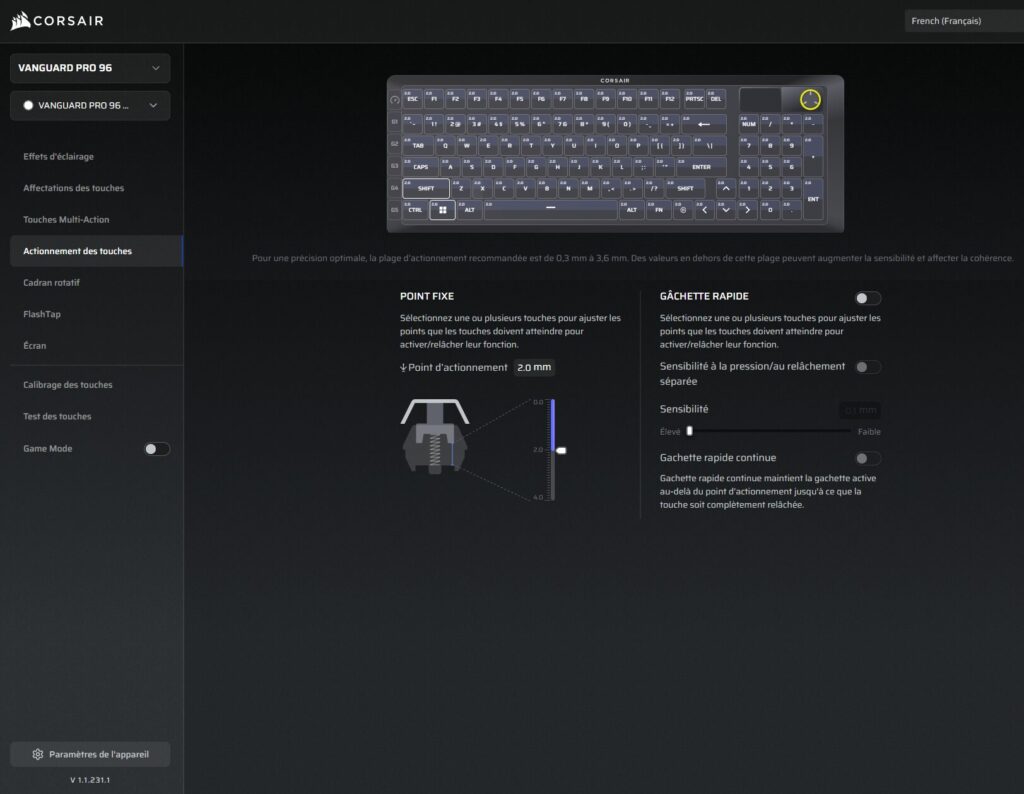Go to Effets d'éclairage section
Viewport: 1024px width, 794px height.
pyautogui.click(x=58, y=157)
